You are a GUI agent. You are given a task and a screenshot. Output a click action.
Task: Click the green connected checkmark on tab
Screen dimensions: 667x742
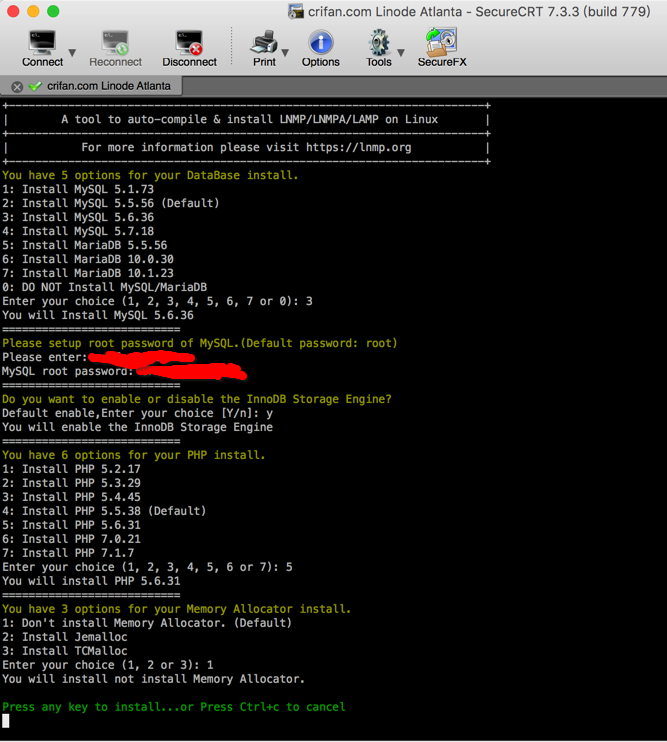[x=35, y=86]
